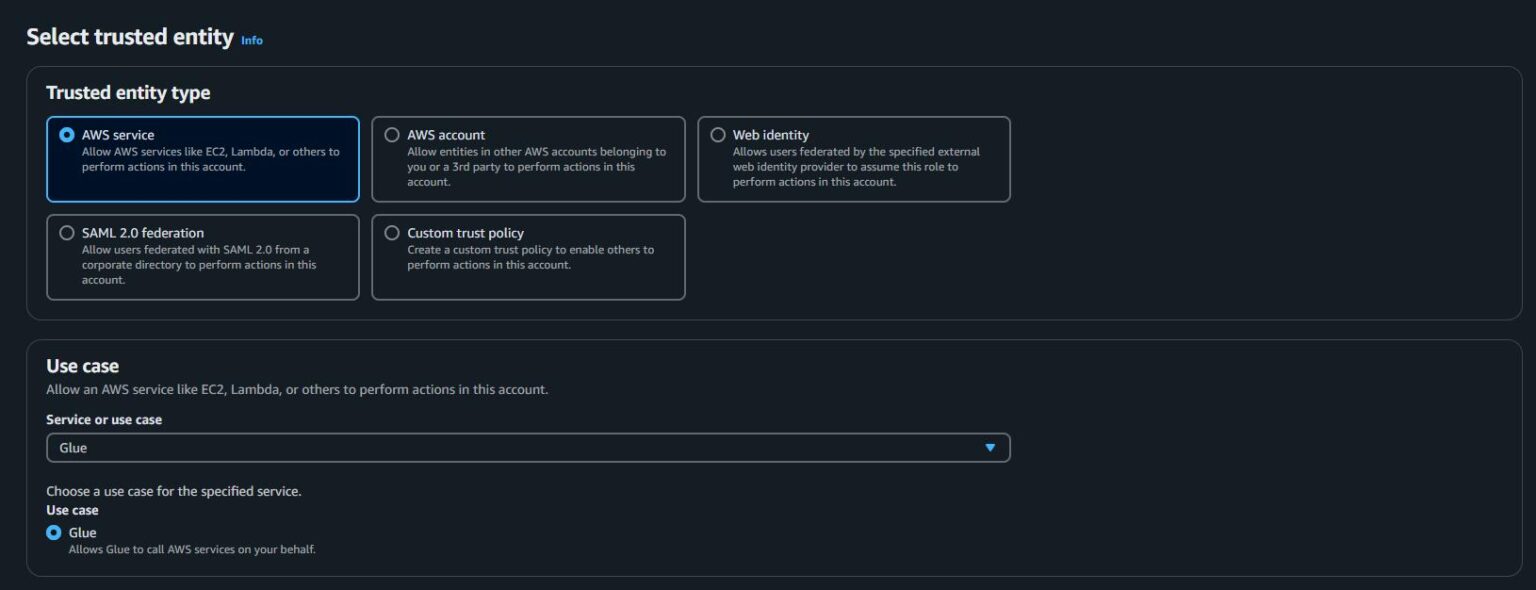Select AWS account as trusted entity type
1536x590 pixels.
click(x=391, y=135)
